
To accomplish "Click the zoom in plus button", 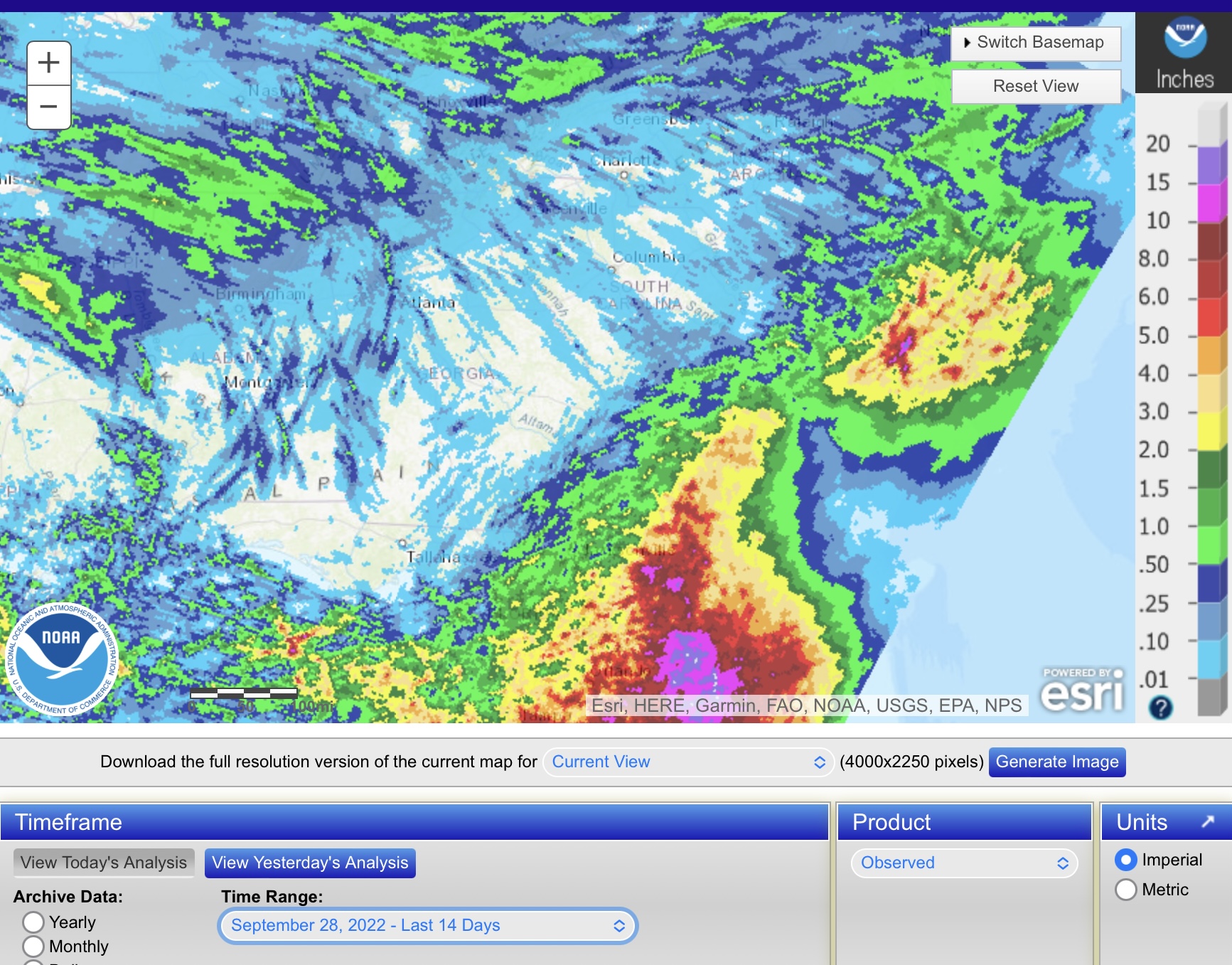I will (48, 63).
